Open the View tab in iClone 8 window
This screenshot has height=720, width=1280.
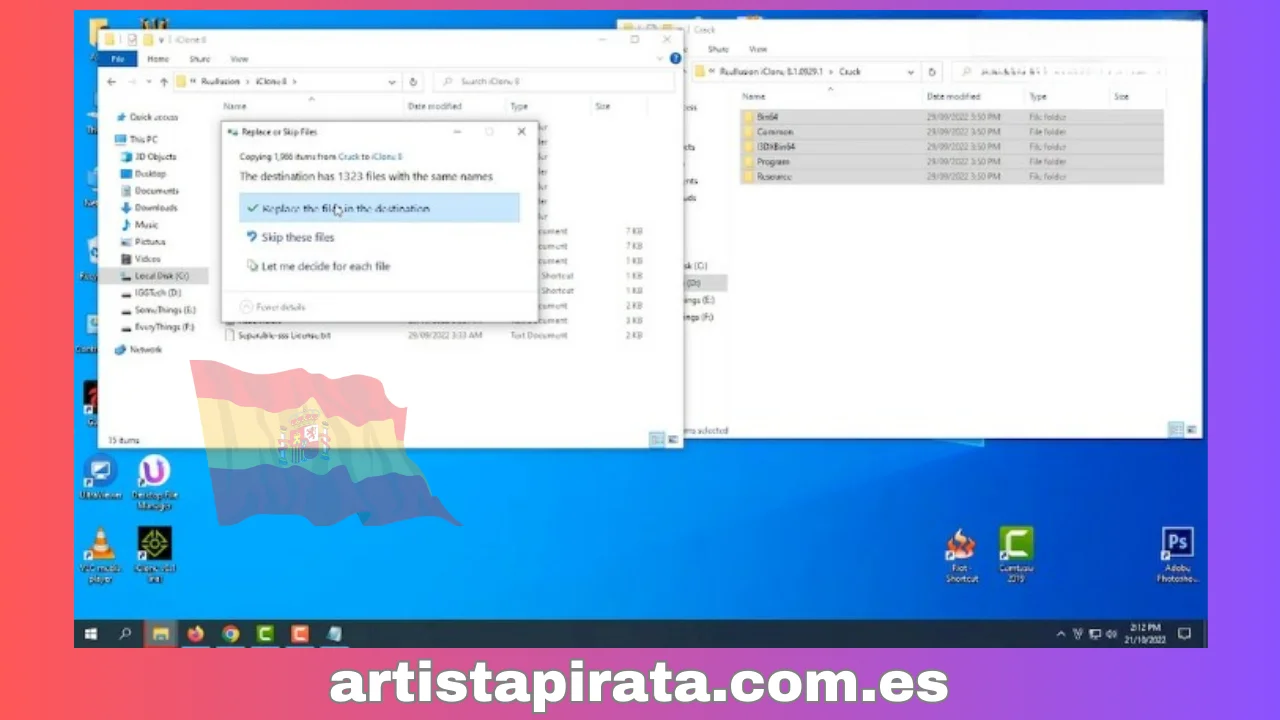(239, 59)
